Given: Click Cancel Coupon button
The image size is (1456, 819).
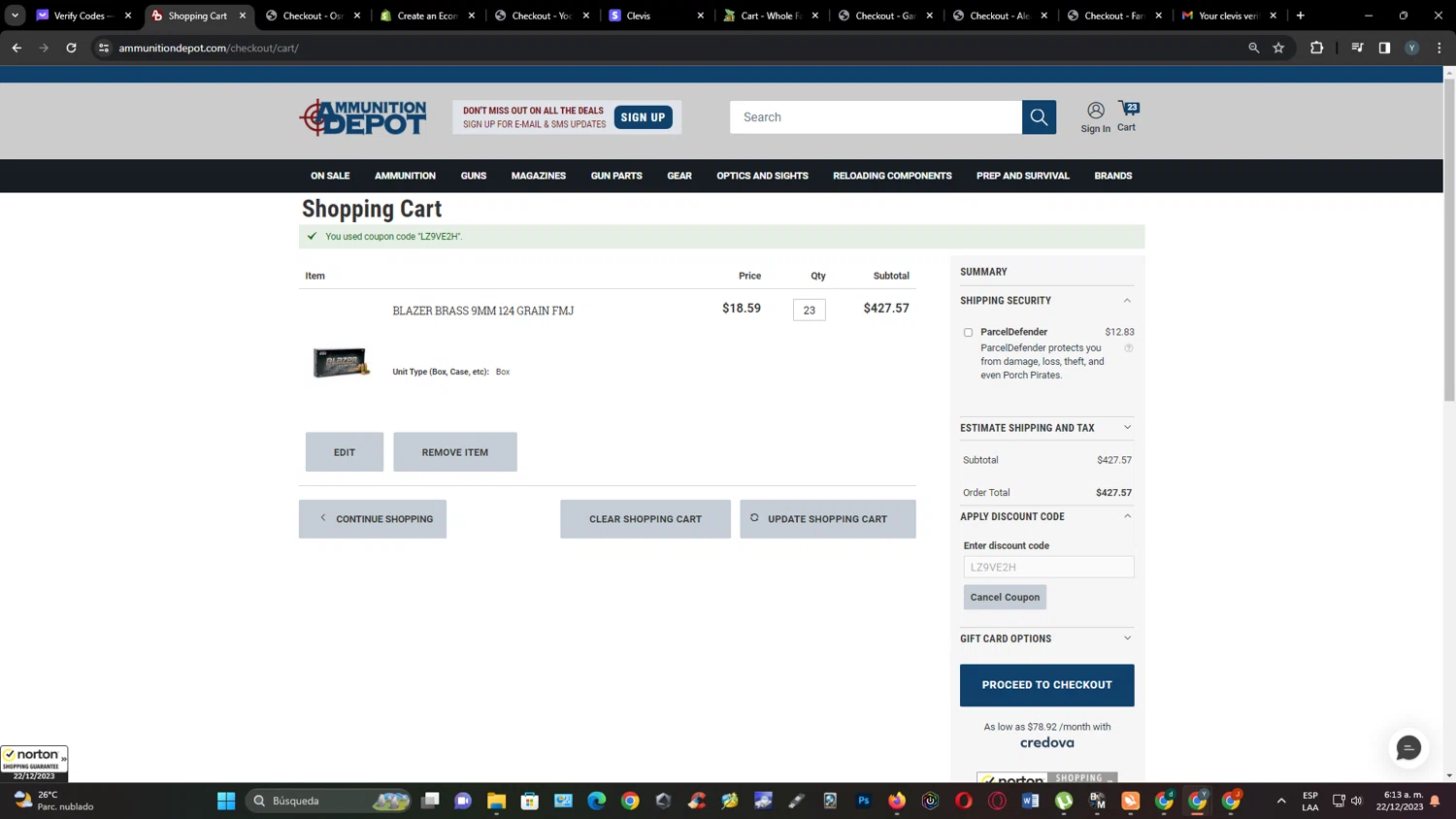Looking at the screenshot, I should [1005, 597].
